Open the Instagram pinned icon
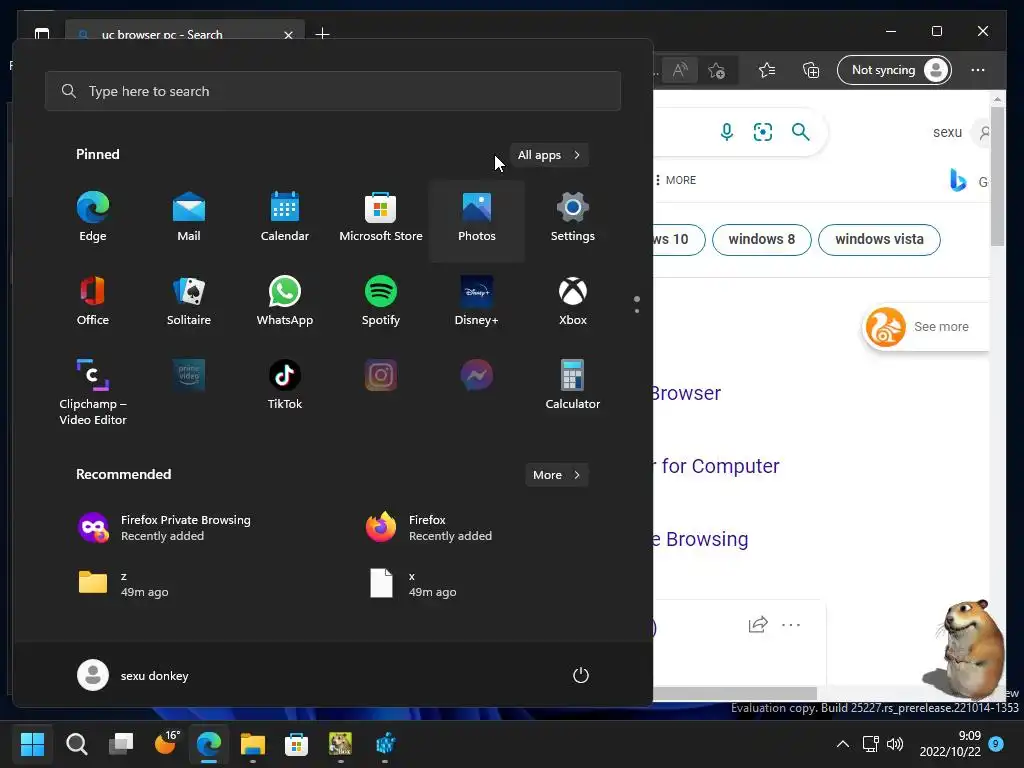 381,376
